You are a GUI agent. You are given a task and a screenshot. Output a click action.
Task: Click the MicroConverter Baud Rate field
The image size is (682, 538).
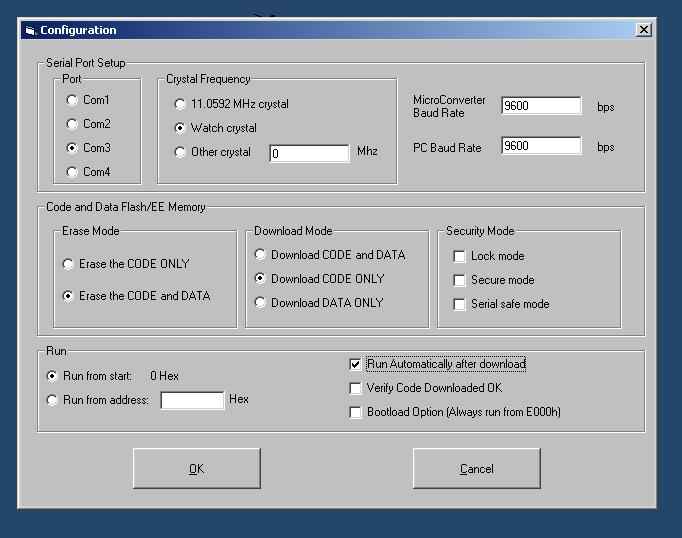click(540, 106)
